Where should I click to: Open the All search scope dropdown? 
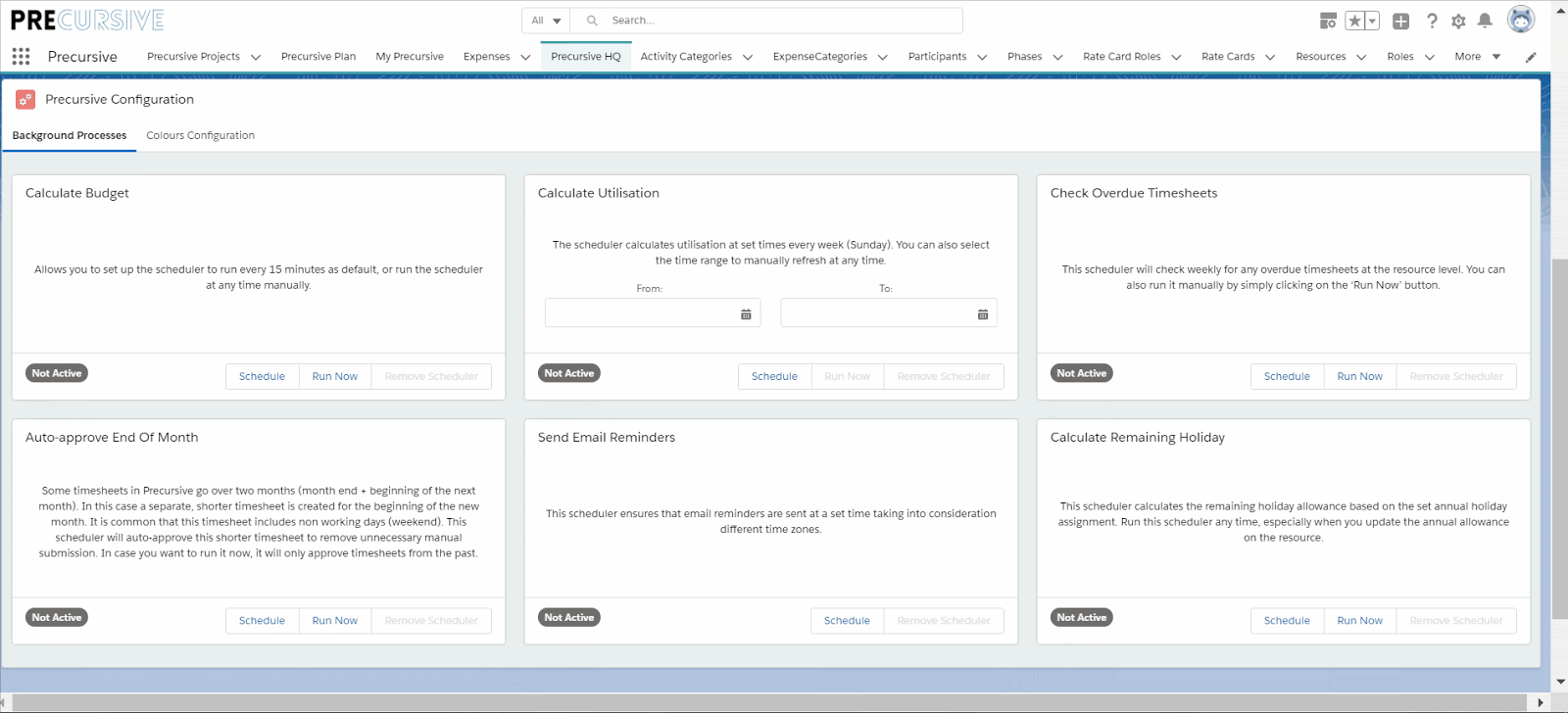[x=547, y=21]
